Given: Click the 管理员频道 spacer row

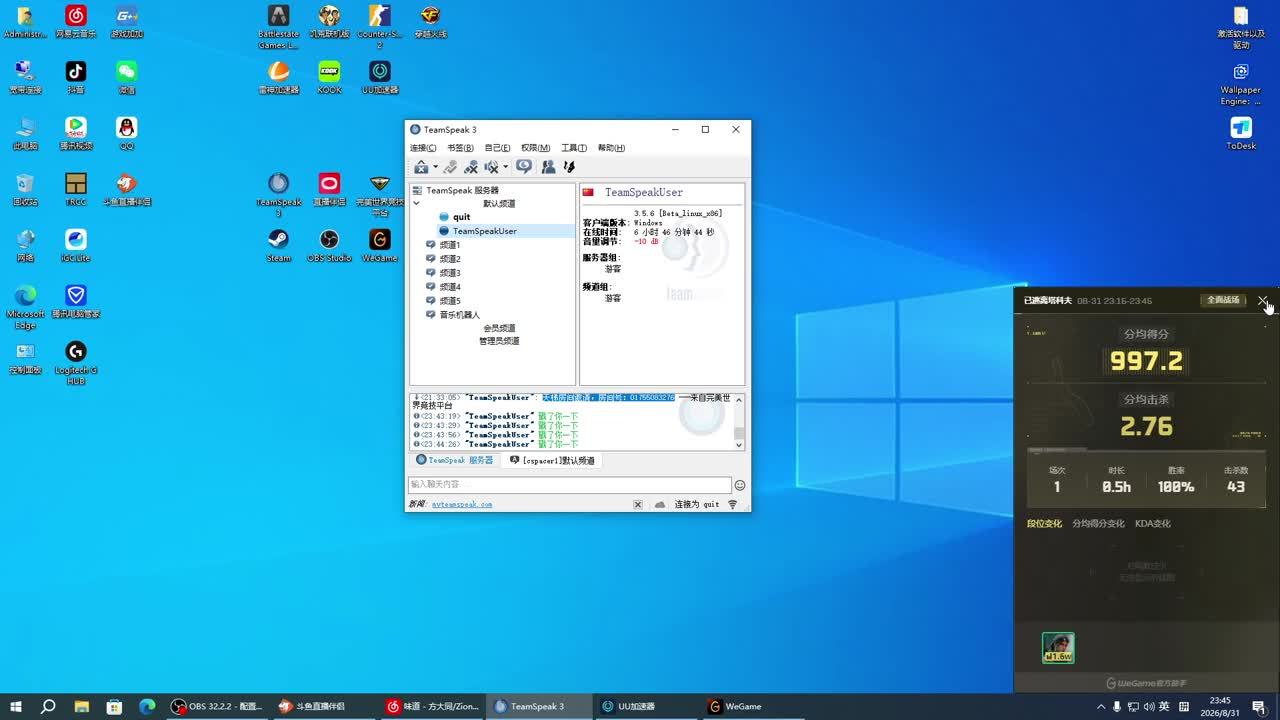Looking at the screenshot, I should click(499, 341).
